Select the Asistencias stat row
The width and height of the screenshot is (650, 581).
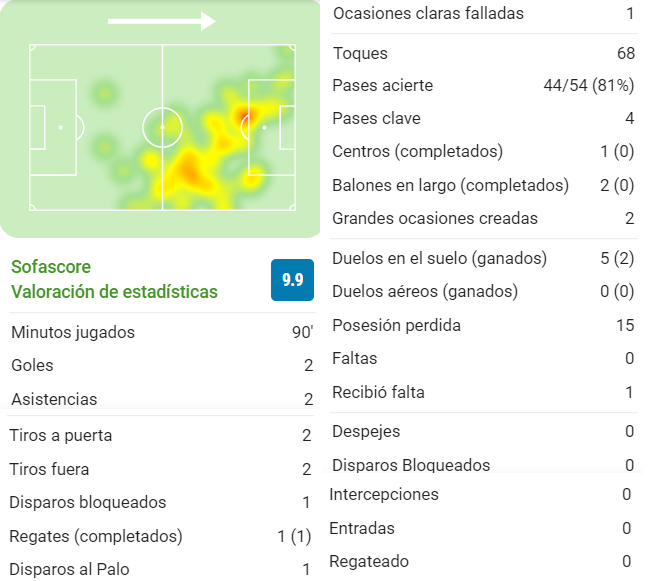[x=162, y=399]
